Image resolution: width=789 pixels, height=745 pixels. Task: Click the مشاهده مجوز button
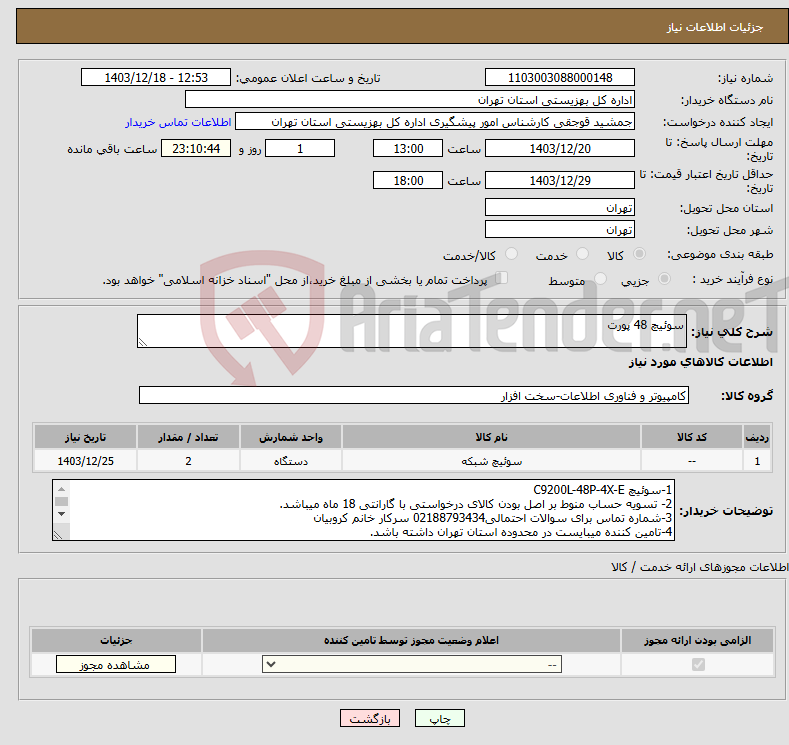(116, 665)
